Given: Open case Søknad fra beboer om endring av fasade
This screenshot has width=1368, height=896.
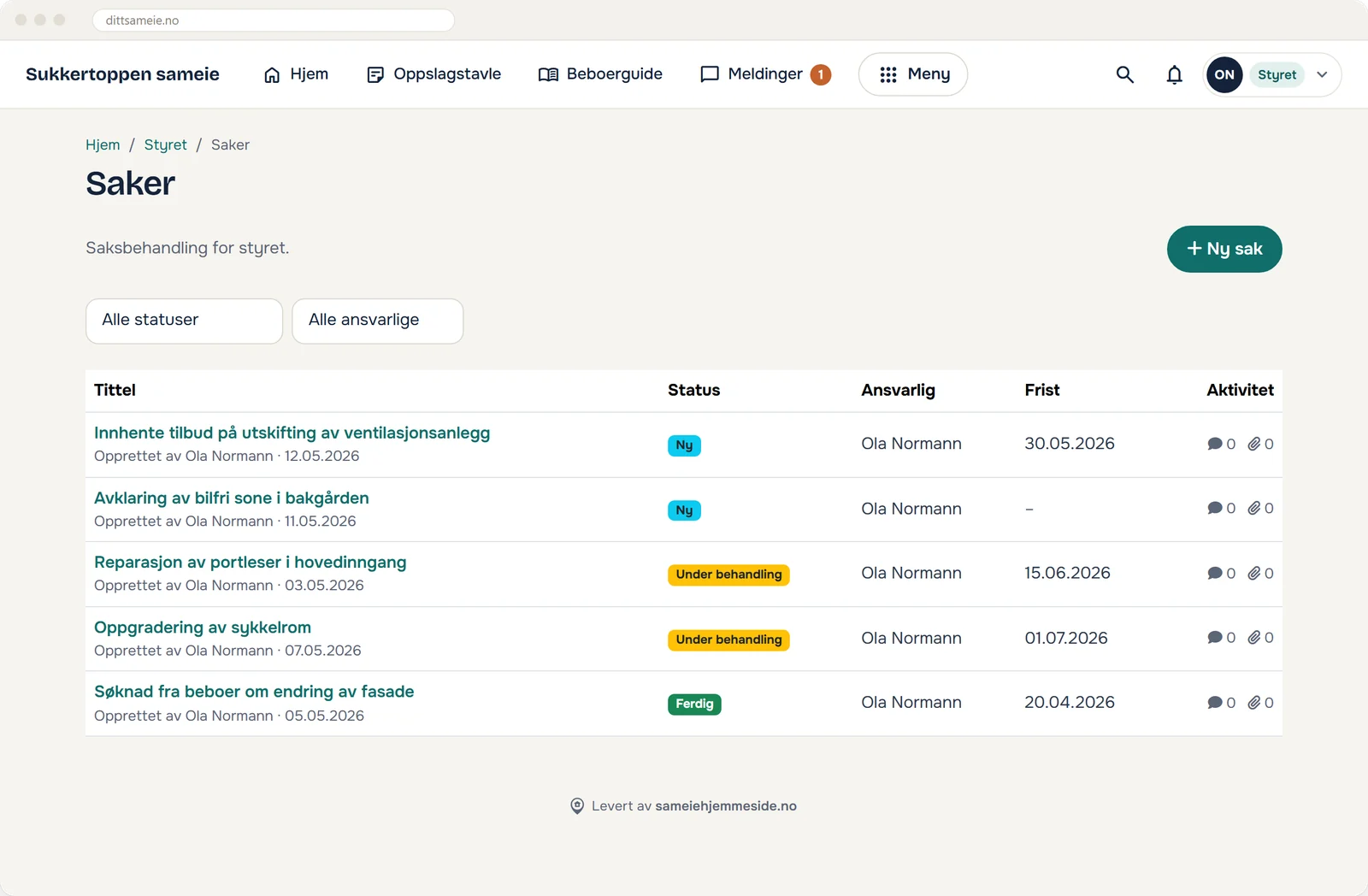Looking at the screenshot, I should [x=254, y=692].
